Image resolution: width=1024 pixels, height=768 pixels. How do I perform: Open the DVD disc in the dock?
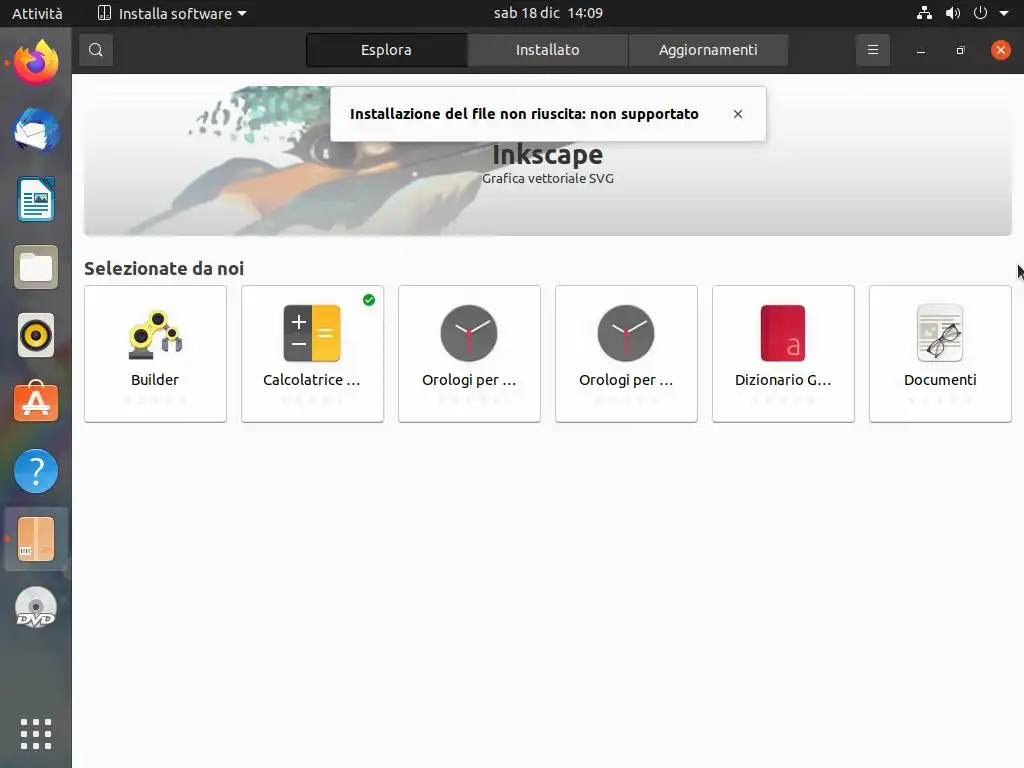36,607
